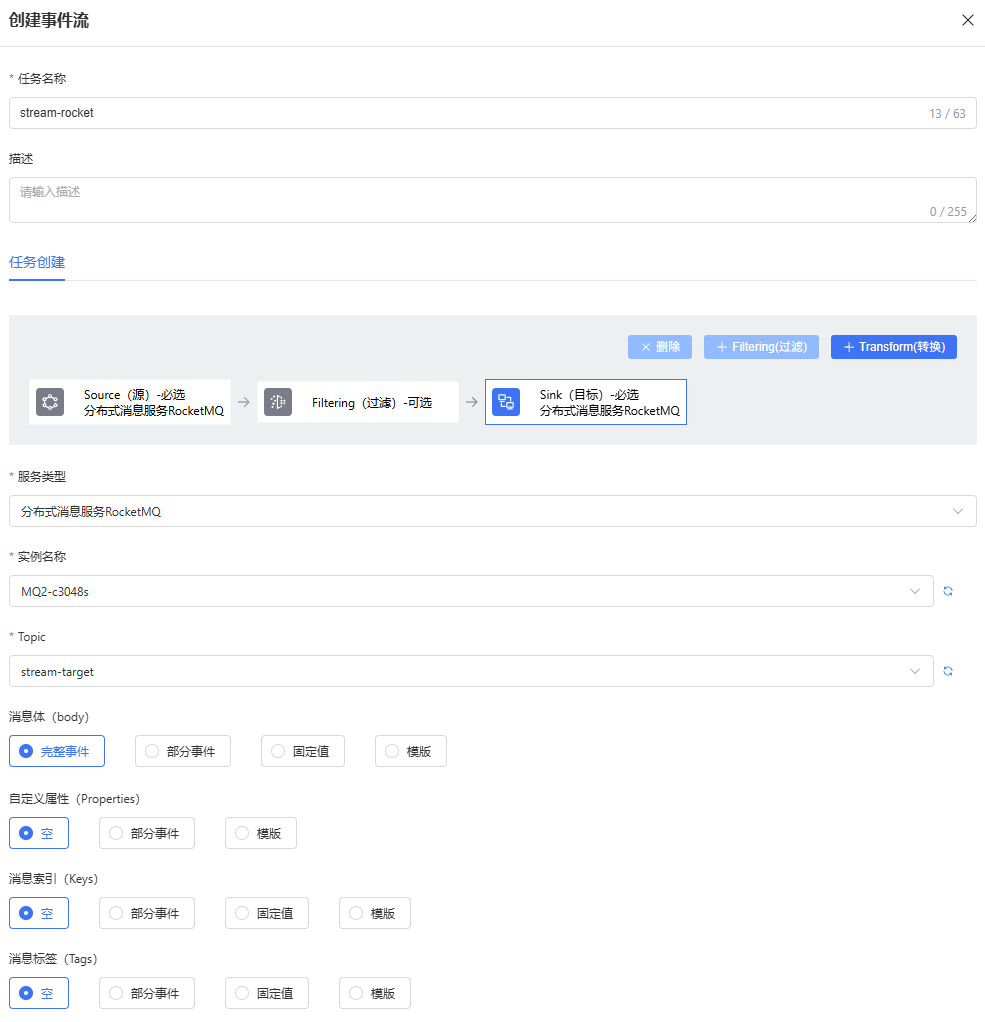This screenshot has height=1022, width=985.
Task: Select the Source (源) node card
Action: 130,402
